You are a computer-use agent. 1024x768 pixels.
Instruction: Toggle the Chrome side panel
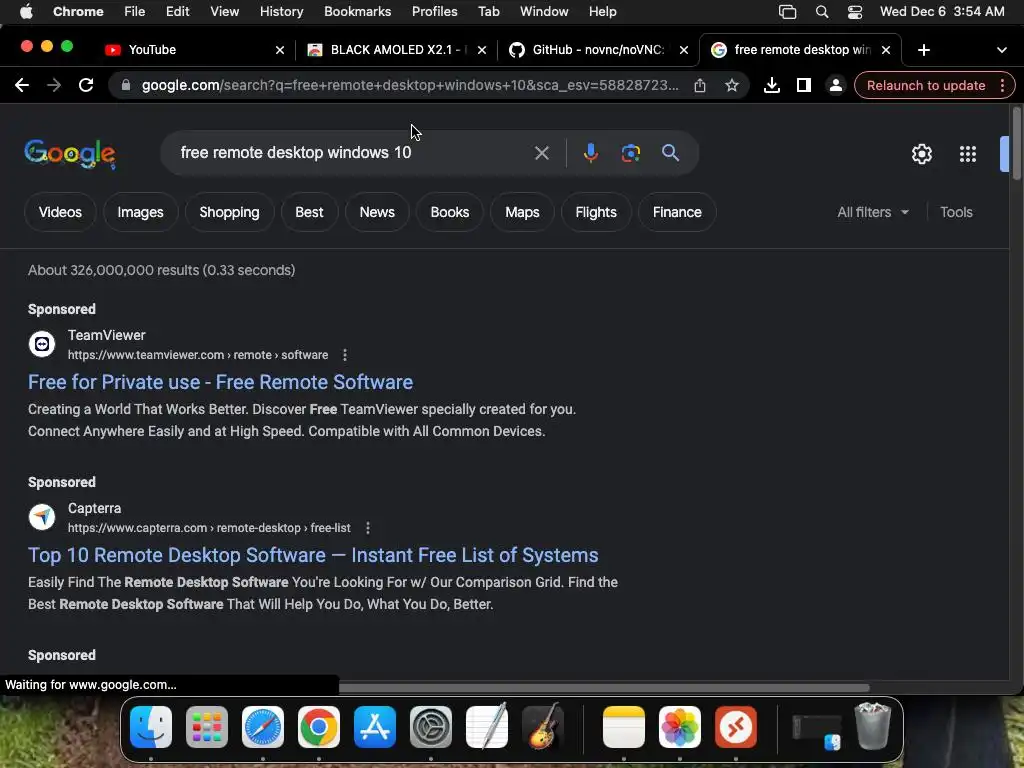[x=803, y=85]
